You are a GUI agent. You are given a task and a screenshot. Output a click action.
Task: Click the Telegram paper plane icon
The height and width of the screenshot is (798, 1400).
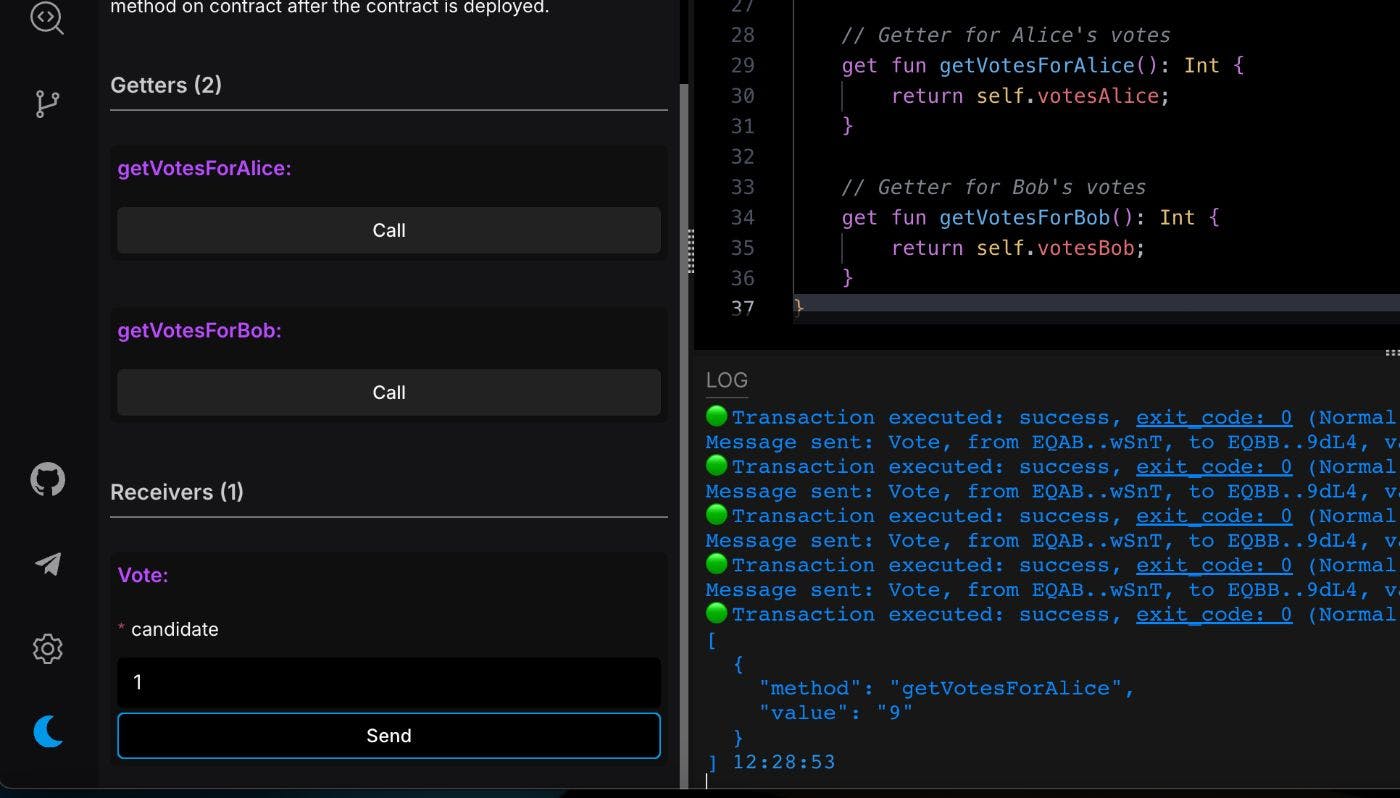[x=47, y=564]
